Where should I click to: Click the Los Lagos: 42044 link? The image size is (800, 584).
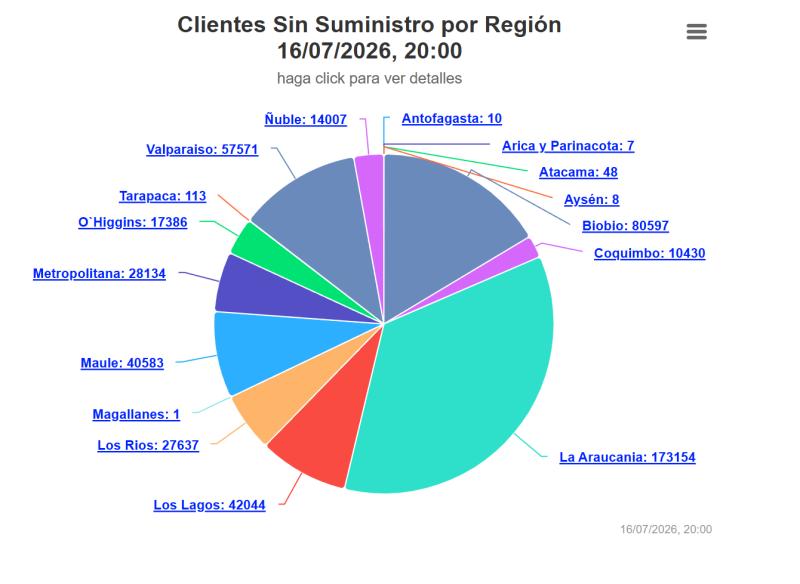click(x=209, y=505)
